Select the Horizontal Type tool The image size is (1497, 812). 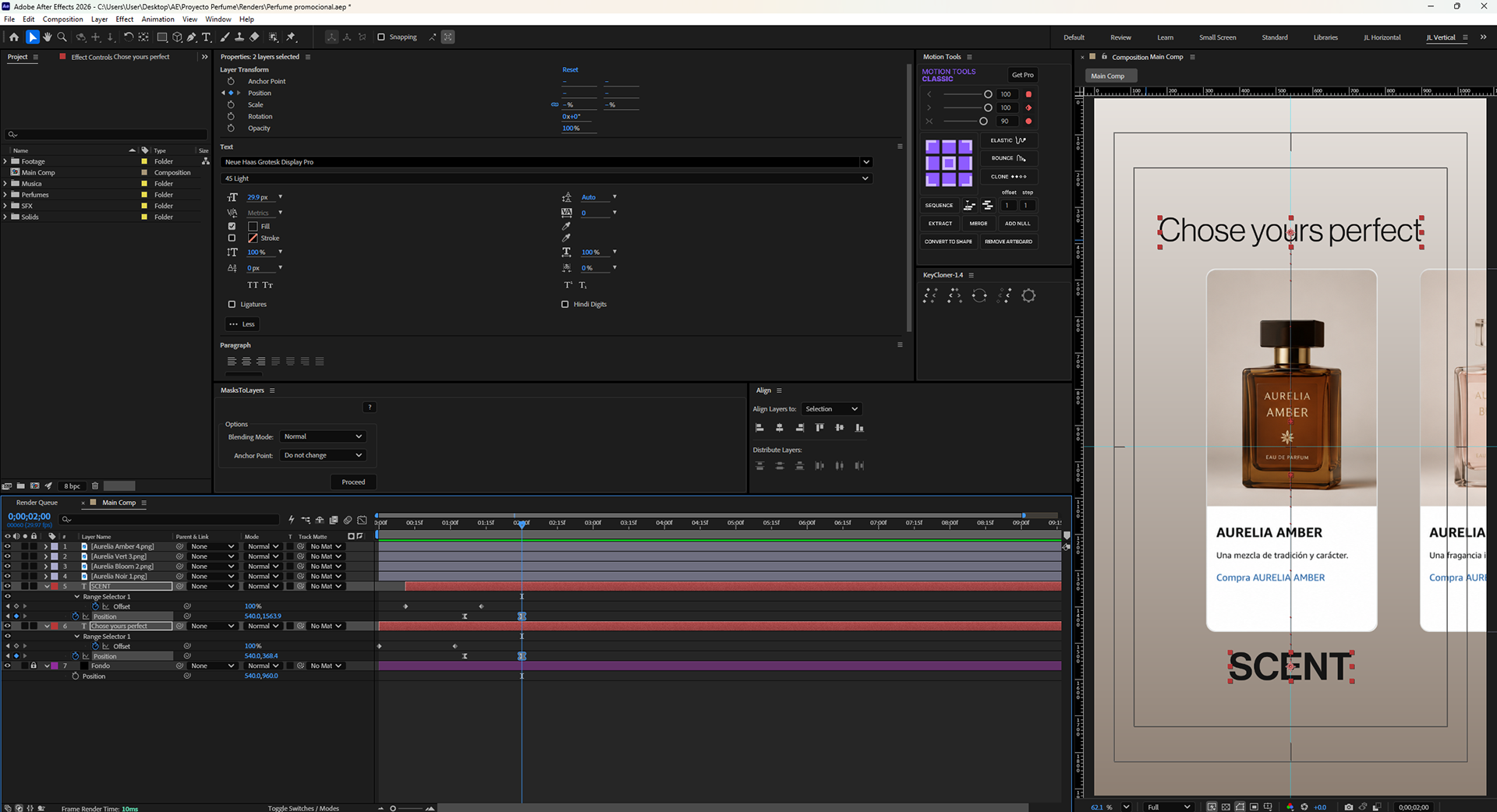[207, 37]
